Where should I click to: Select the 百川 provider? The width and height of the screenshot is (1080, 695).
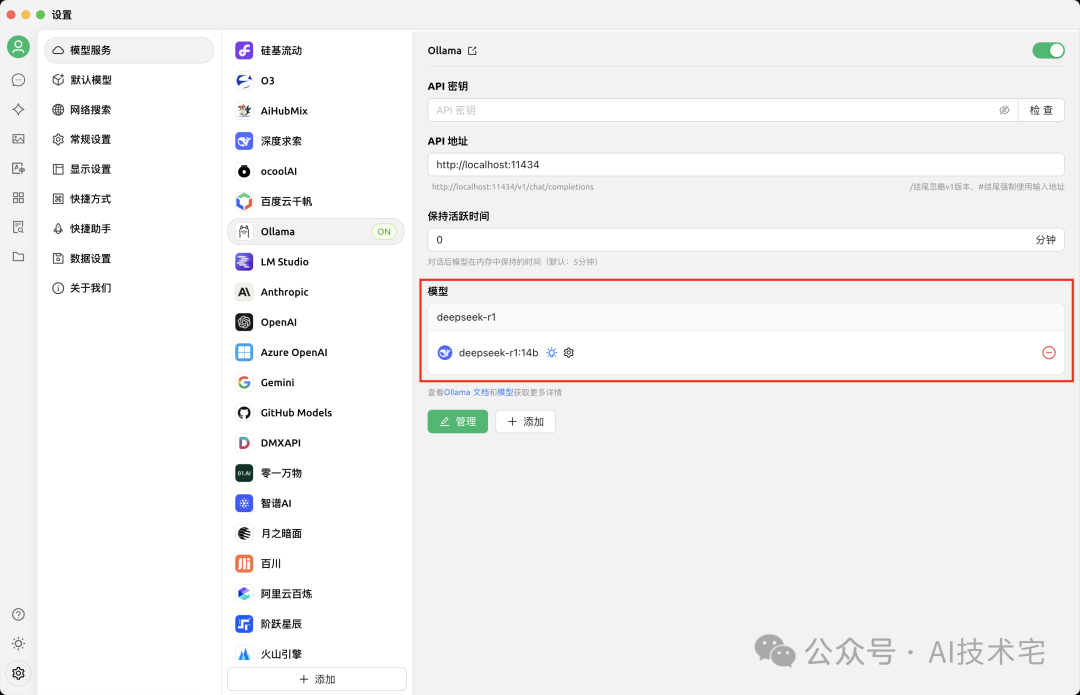click(x=316, y=563)
